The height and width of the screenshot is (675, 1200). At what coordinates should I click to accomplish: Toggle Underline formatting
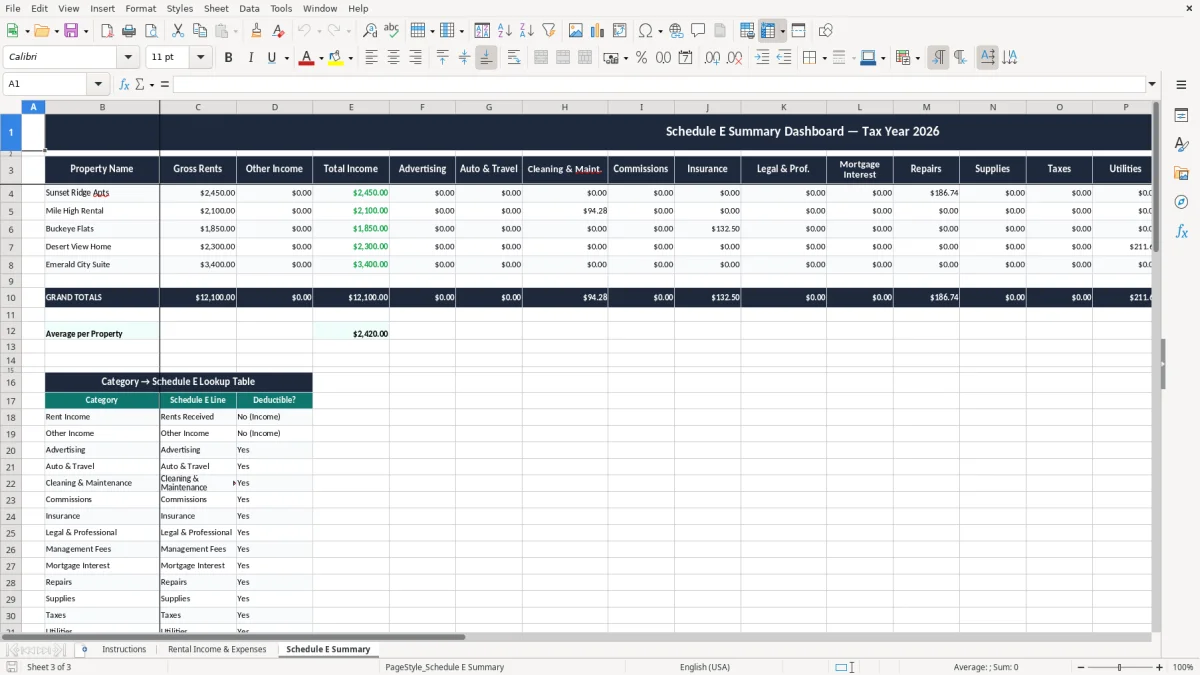(271, 58)
